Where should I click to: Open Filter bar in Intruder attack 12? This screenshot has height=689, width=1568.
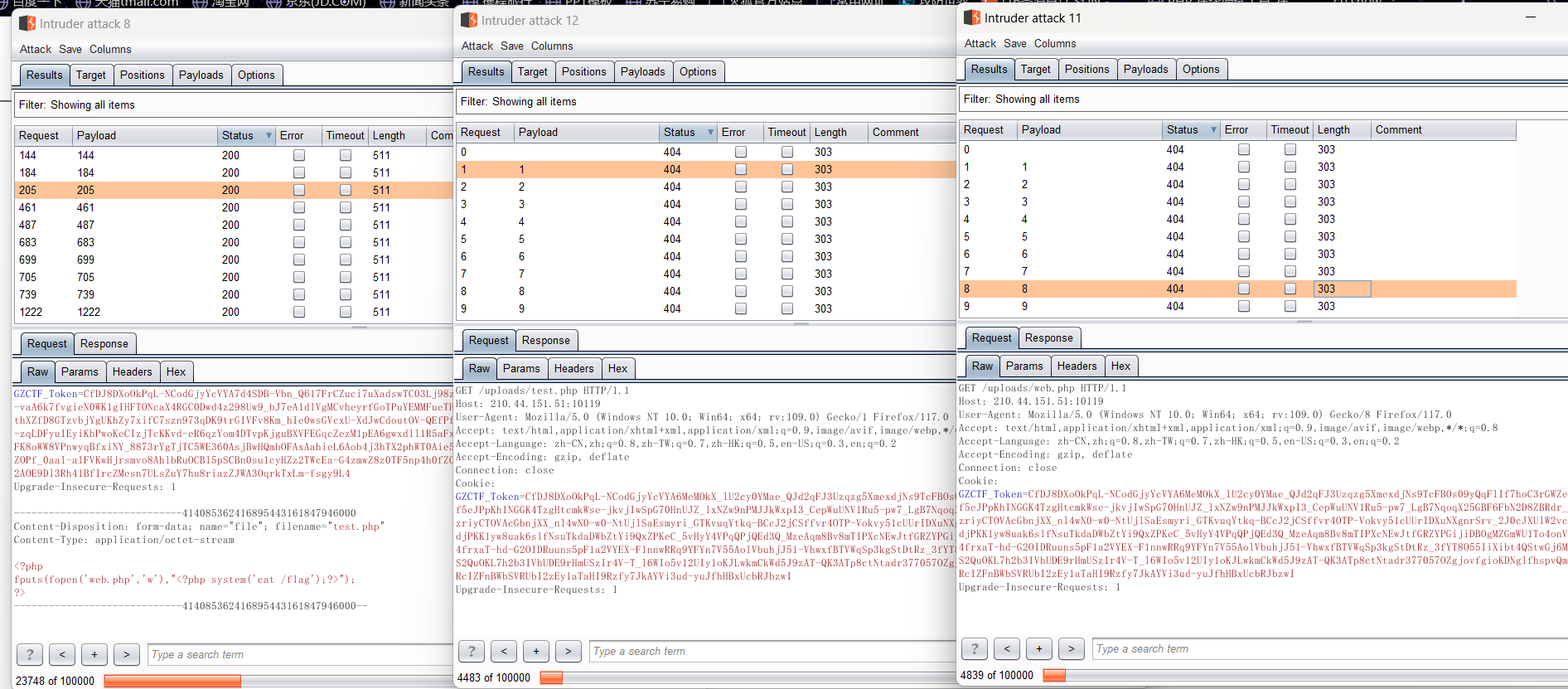click(x=705, y=101)
